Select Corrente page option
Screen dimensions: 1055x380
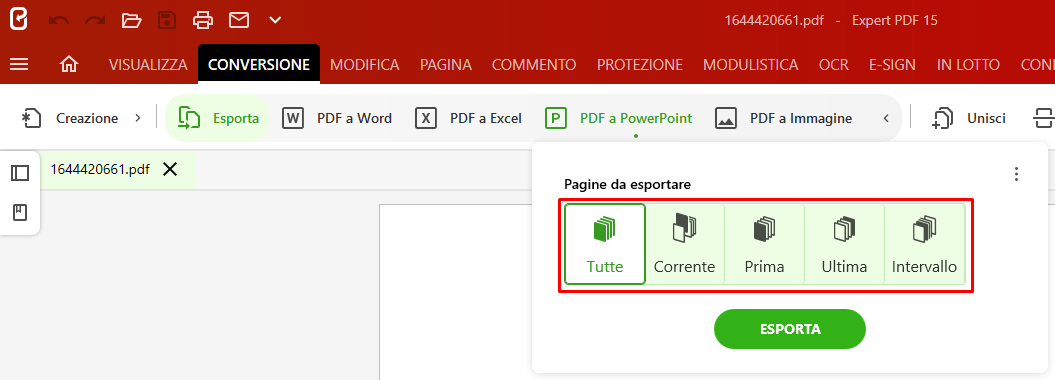pos(684,244)
